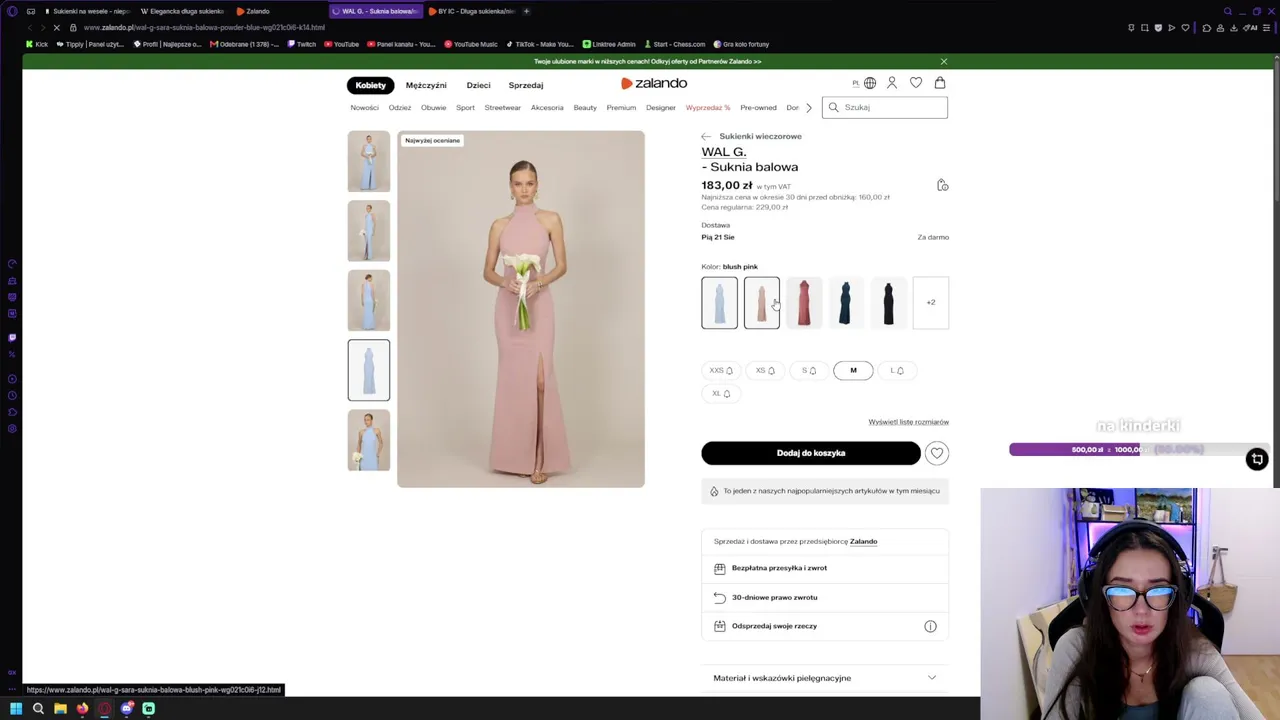The height and width of the screenshot is (720, 1280).
Task: Expand Materiał i wskazówki pielęgnacyjne section
Action: [825, 678]
